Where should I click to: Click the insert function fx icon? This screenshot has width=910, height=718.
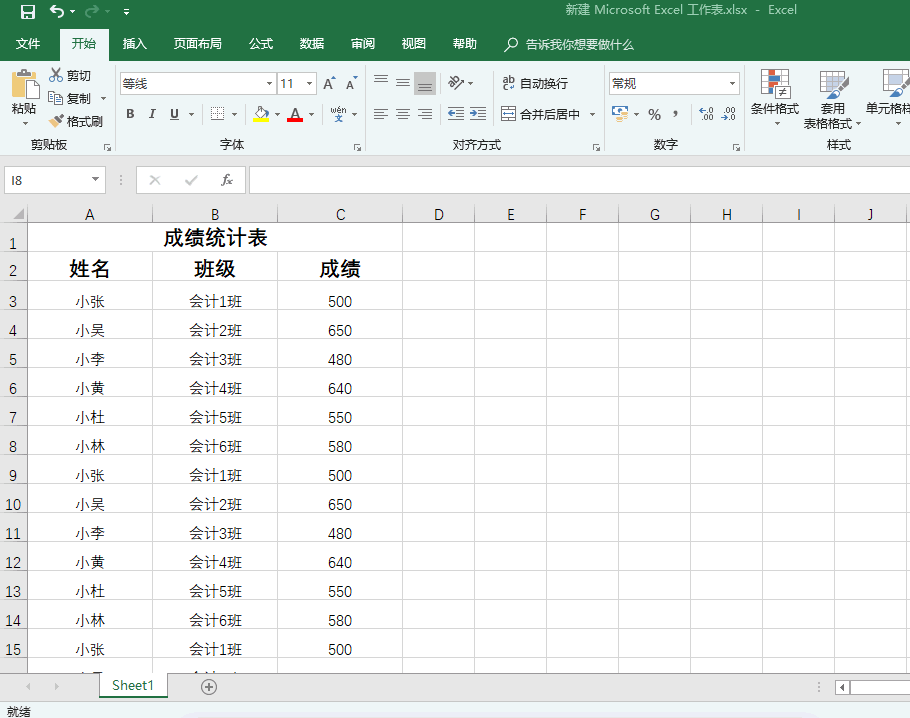(227, 180)
